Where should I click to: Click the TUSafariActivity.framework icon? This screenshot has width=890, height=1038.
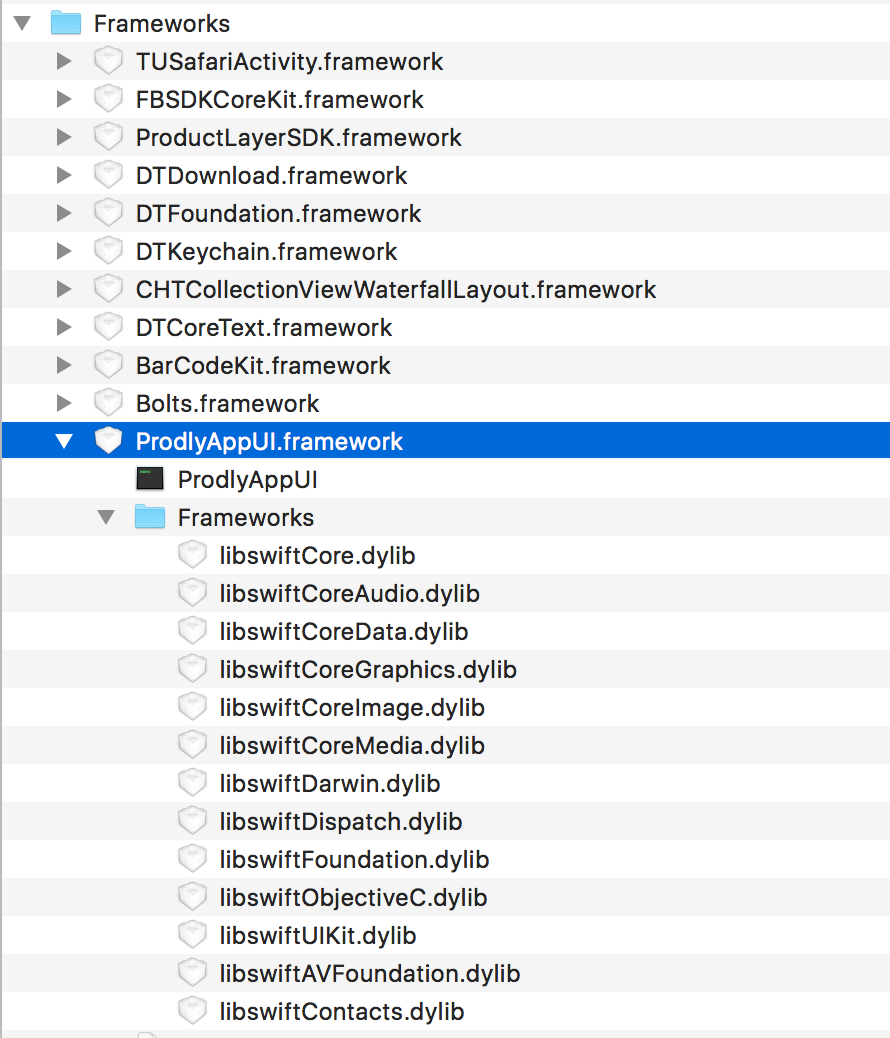[107, 61]
